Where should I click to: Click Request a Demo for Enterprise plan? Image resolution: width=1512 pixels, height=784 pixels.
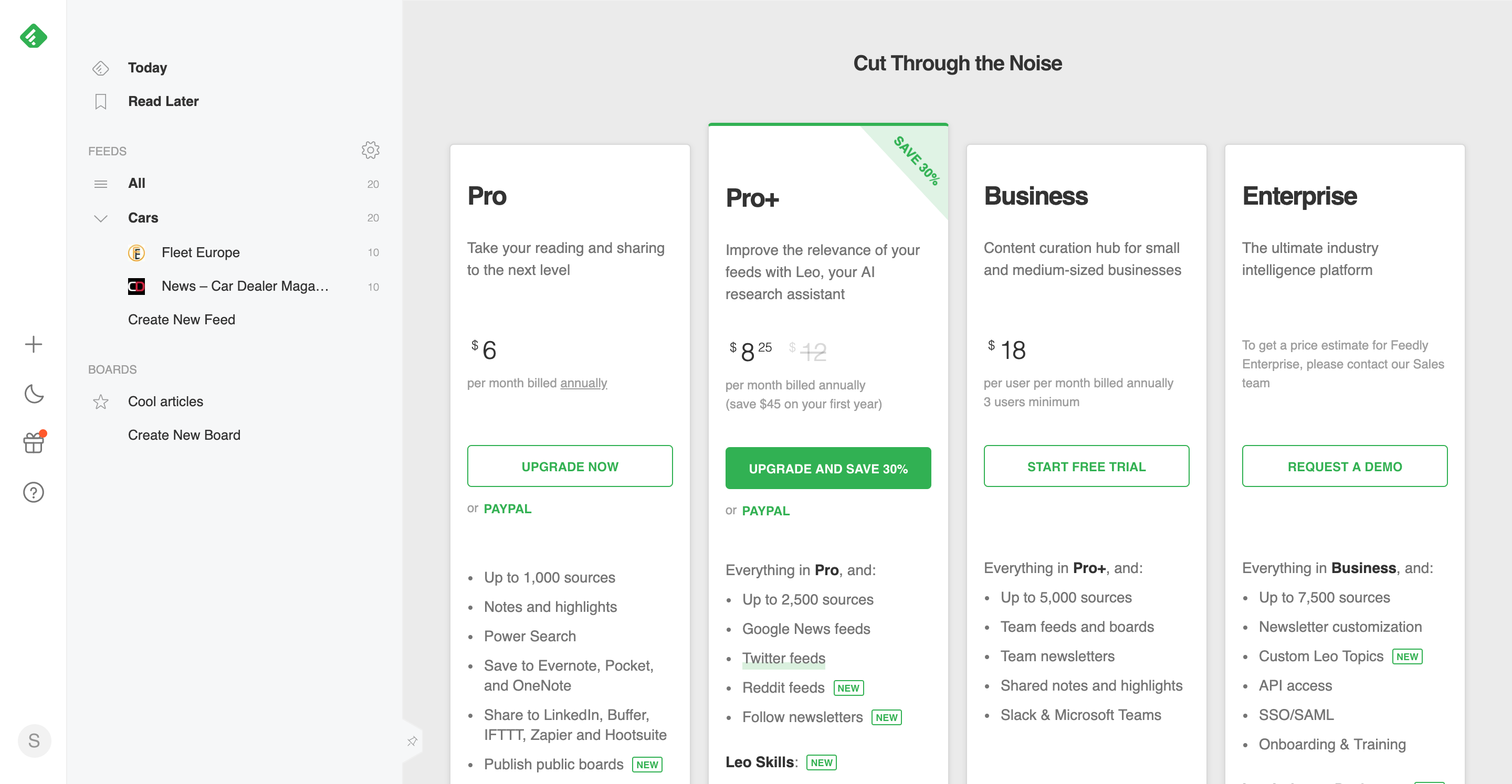pos(1345,467)
